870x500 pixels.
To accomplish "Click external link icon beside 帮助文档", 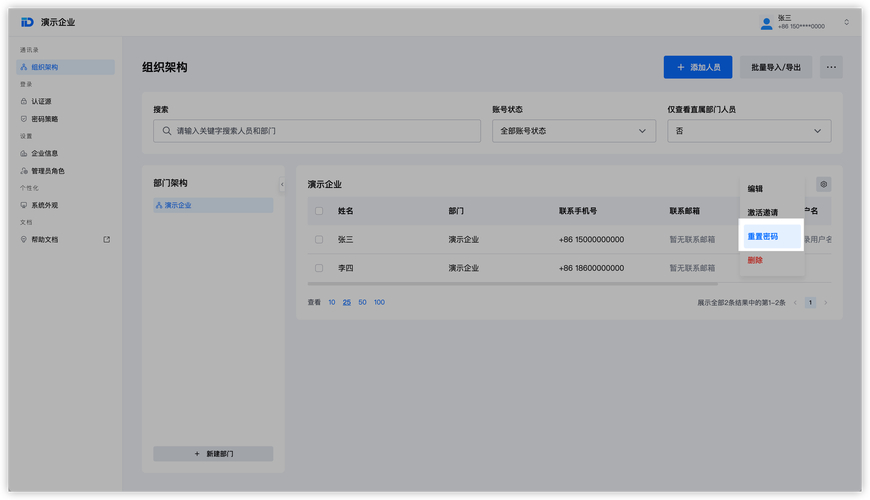I will 107,240.
